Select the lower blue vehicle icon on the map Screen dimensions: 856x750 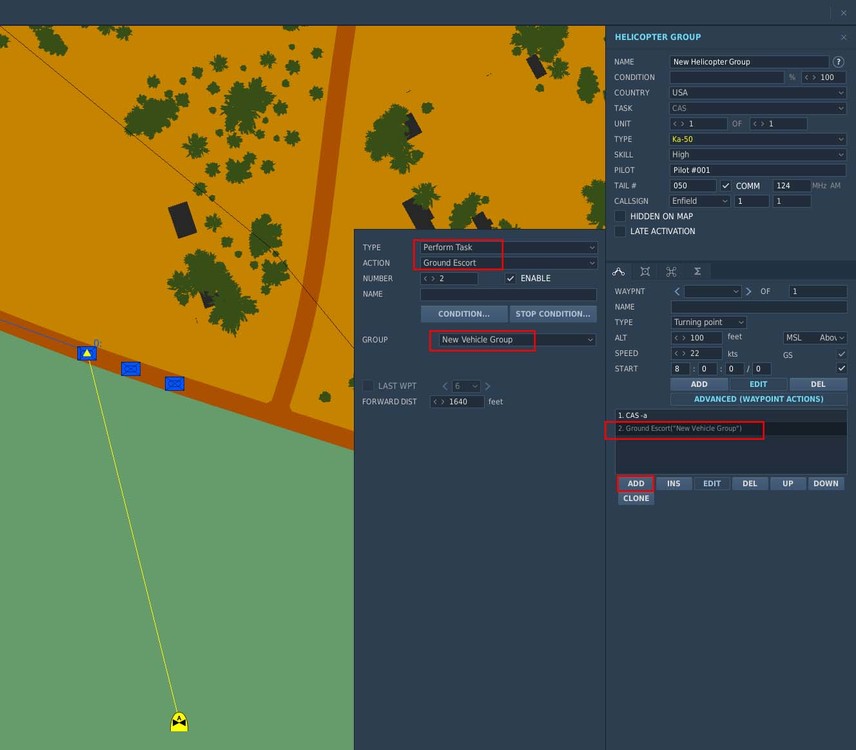[x=175, y=382]
